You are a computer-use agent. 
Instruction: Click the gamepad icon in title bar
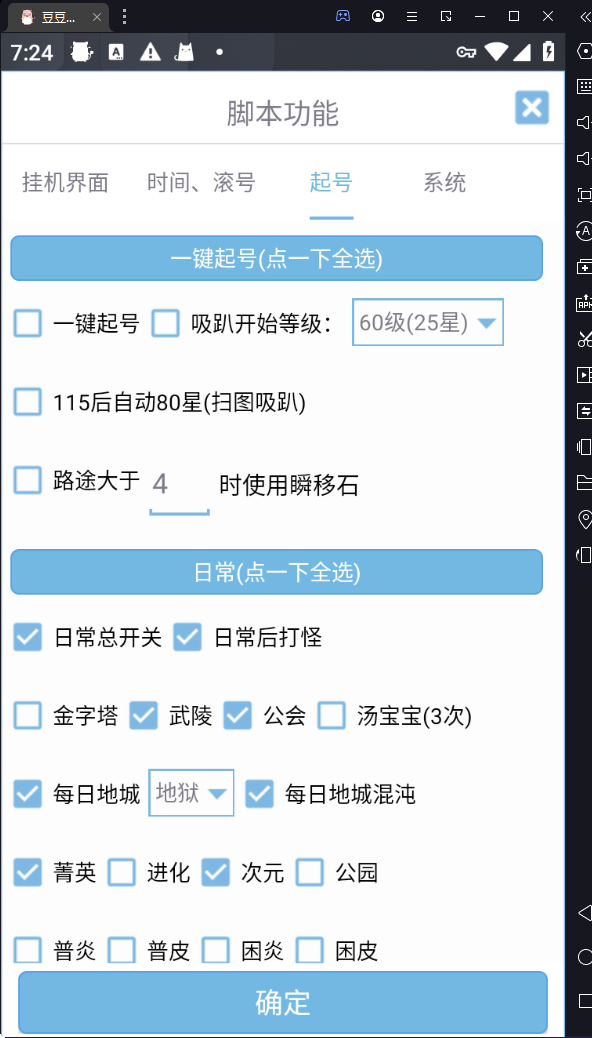(343, 17)
